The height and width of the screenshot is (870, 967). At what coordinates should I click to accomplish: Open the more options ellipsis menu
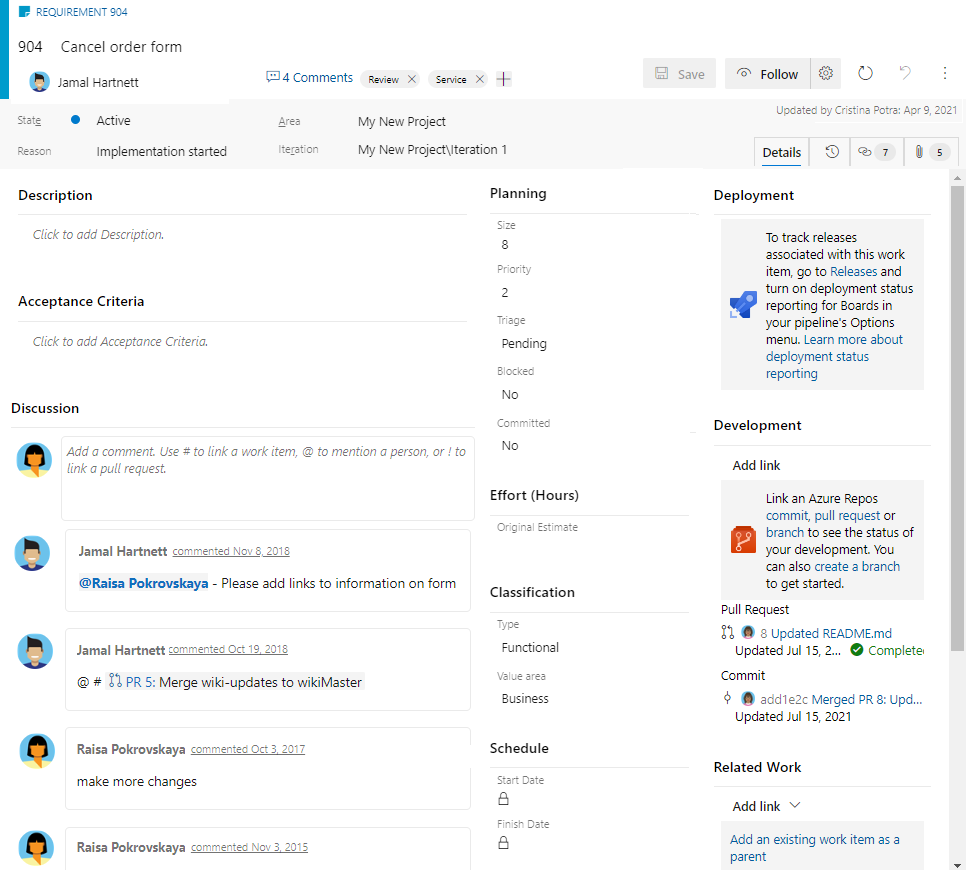tap(945, 73)
